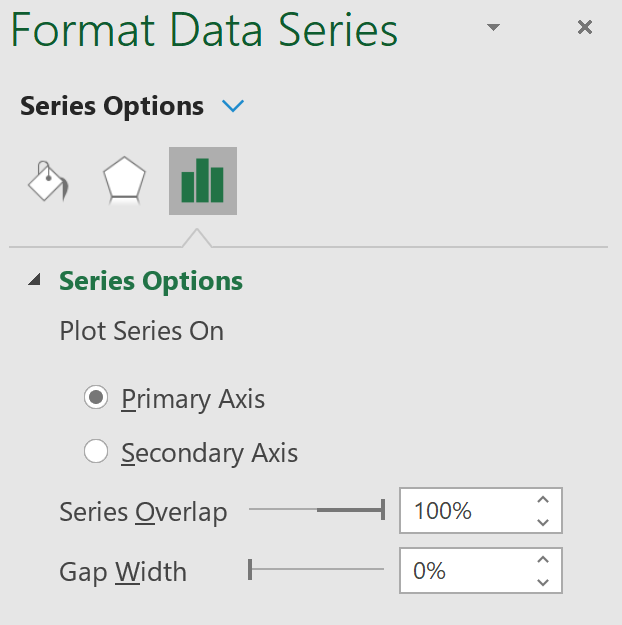Increase Gap Width with the up arrow
The image size is (622, 625).
(543, 560)
